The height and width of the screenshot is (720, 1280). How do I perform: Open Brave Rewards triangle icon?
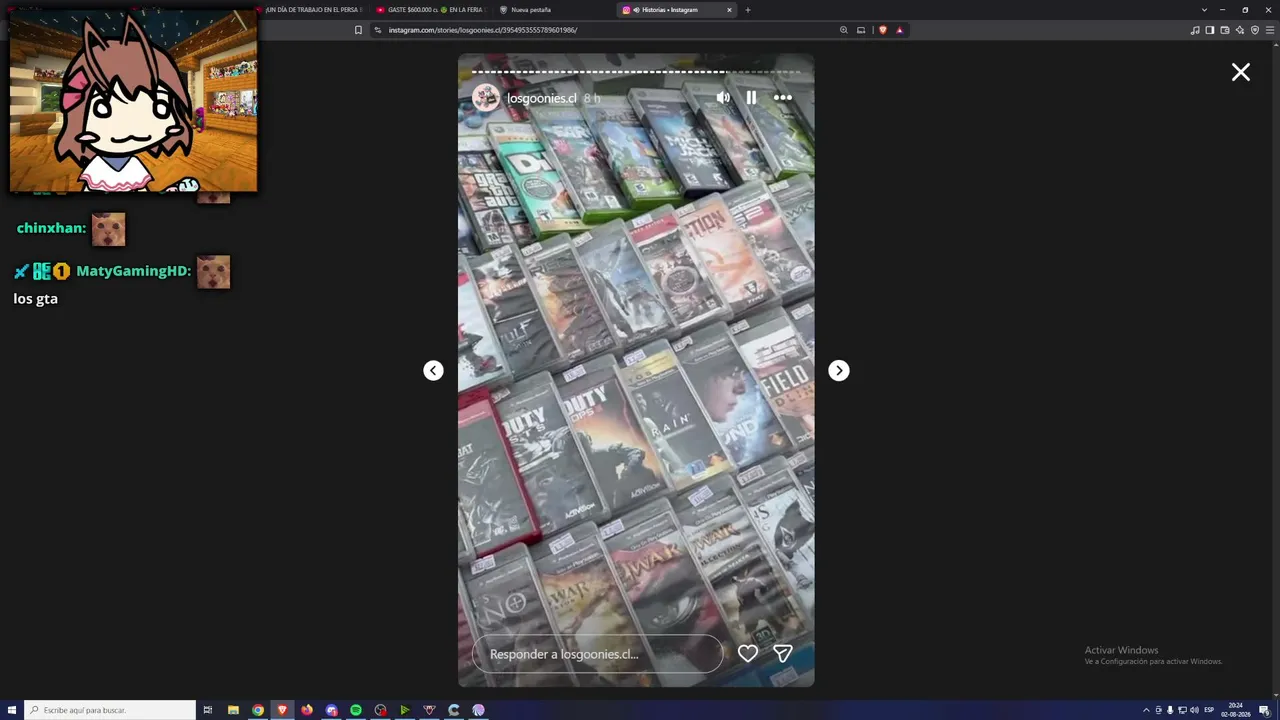coord(899,30)
